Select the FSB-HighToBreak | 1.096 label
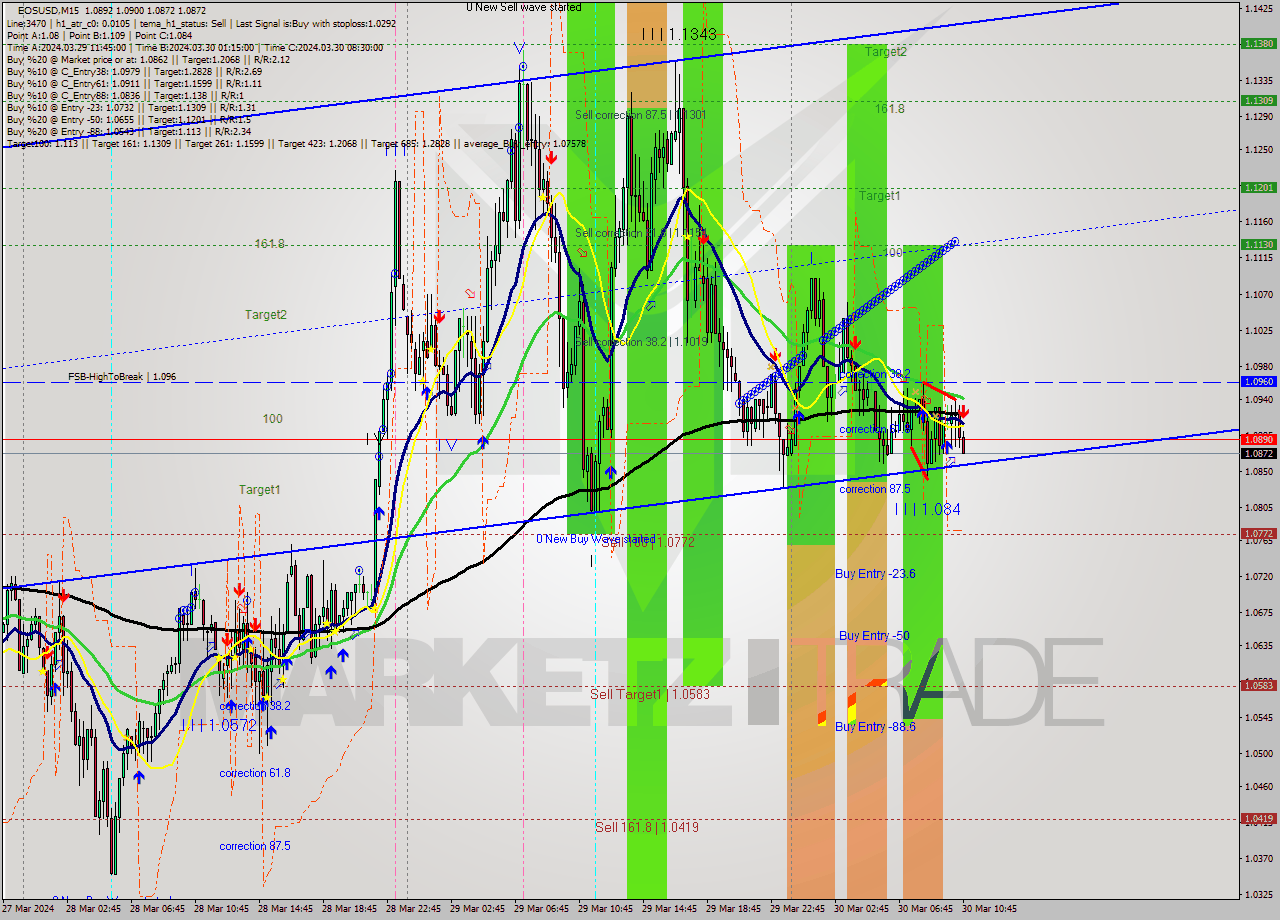 click(x=122, y=377)
